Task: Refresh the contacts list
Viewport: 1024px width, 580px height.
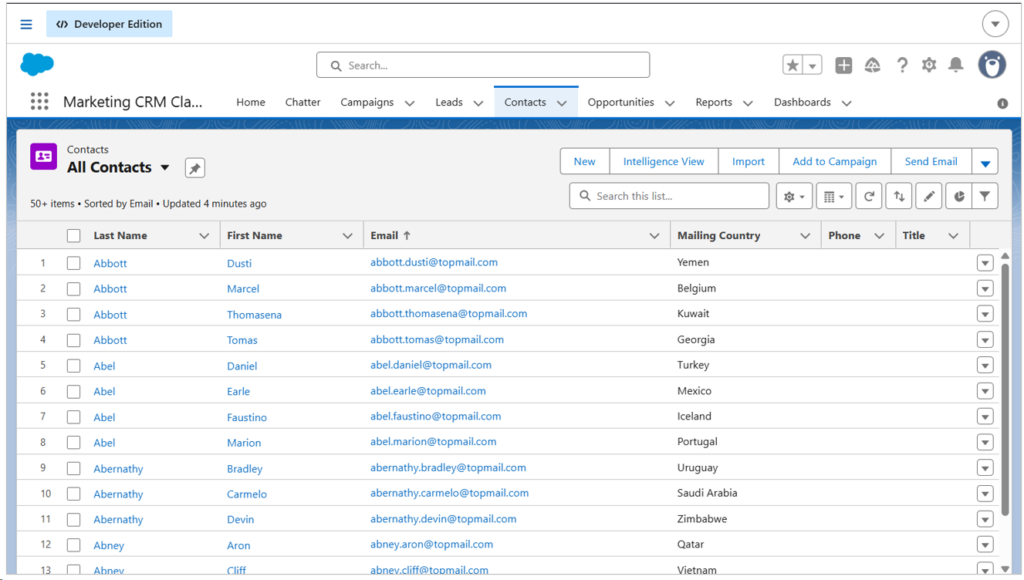Action: pyautogui.click(x=869, y=196)
